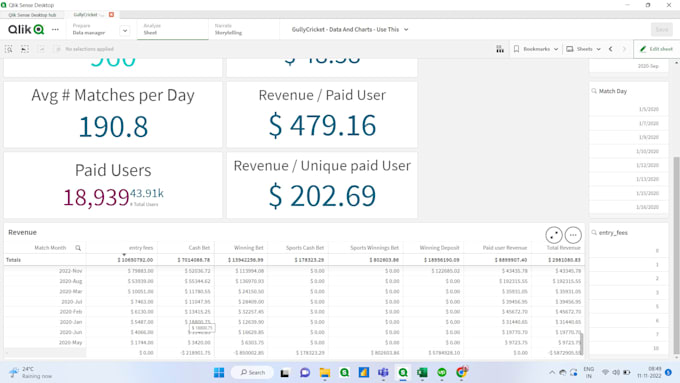680x383 pixels.
Task: Open the weather widget on taskbar
Action: (30, 373)
